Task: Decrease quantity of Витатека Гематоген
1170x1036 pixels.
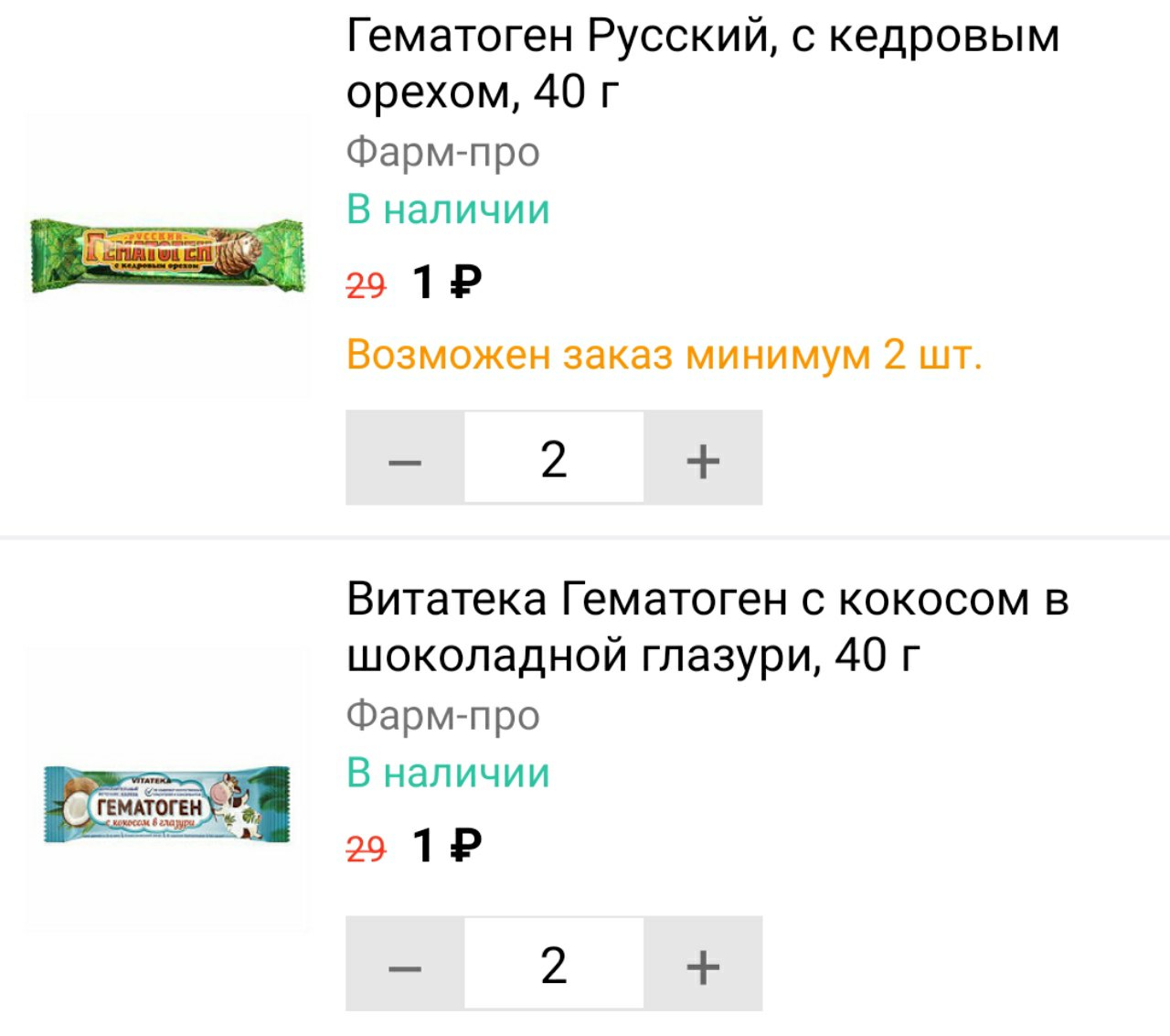Action: [x=404, y=965]
